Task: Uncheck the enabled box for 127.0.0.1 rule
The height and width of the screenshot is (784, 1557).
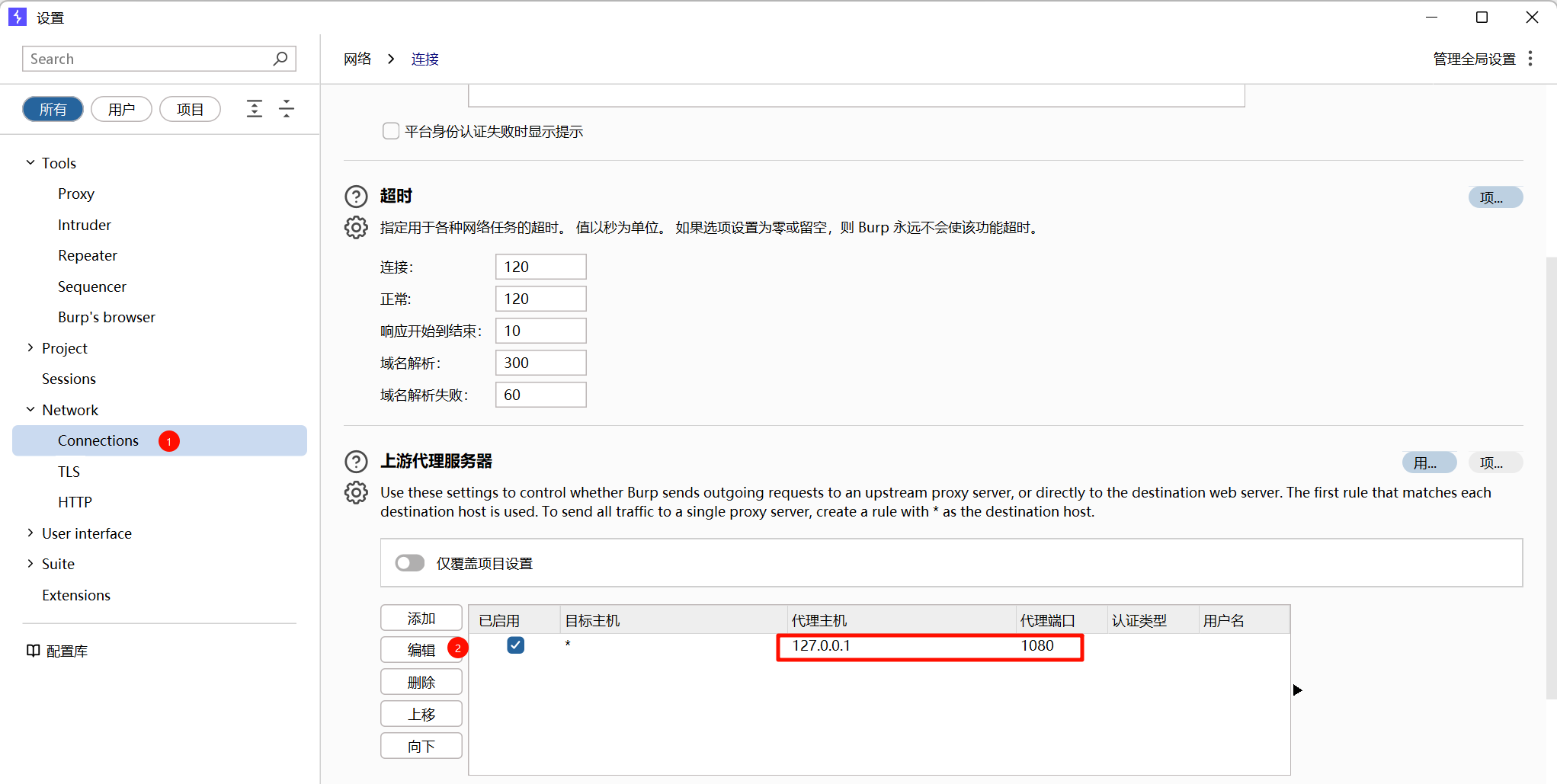Action: (x=516, y=645)
